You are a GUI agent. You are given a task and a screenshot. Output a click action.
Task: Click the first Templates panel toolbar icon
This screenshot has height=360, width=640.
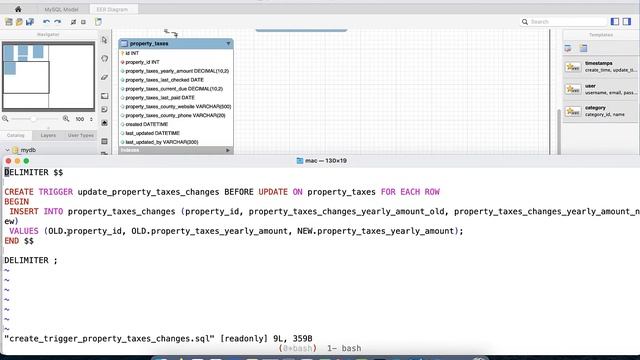568,49
